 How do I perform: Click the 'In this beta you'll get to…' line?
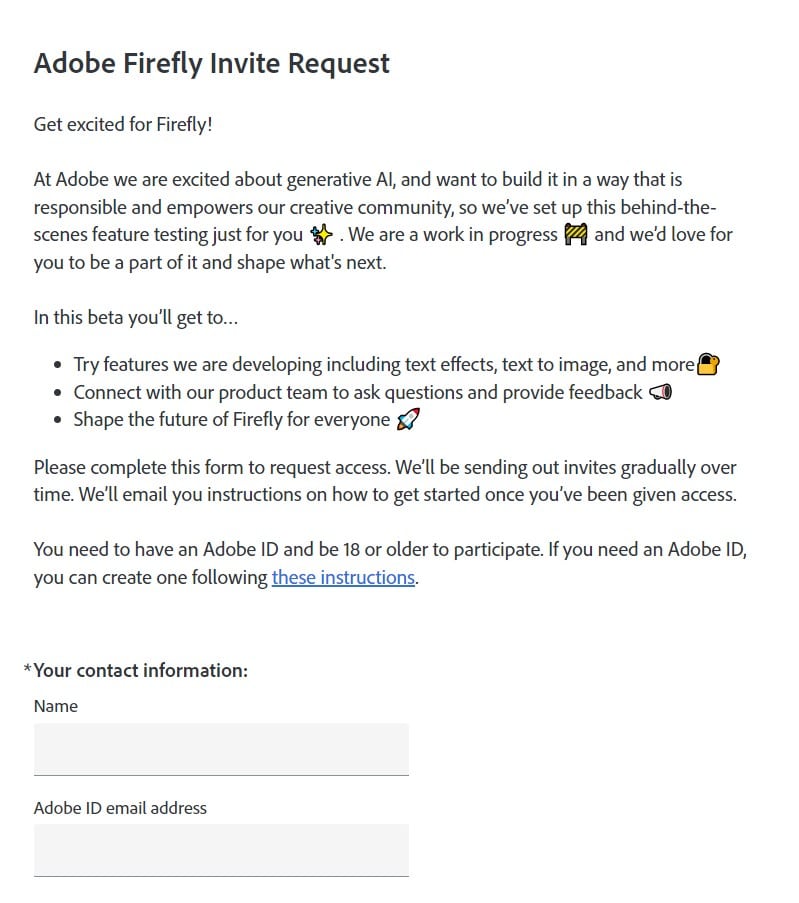coord(135,318)
